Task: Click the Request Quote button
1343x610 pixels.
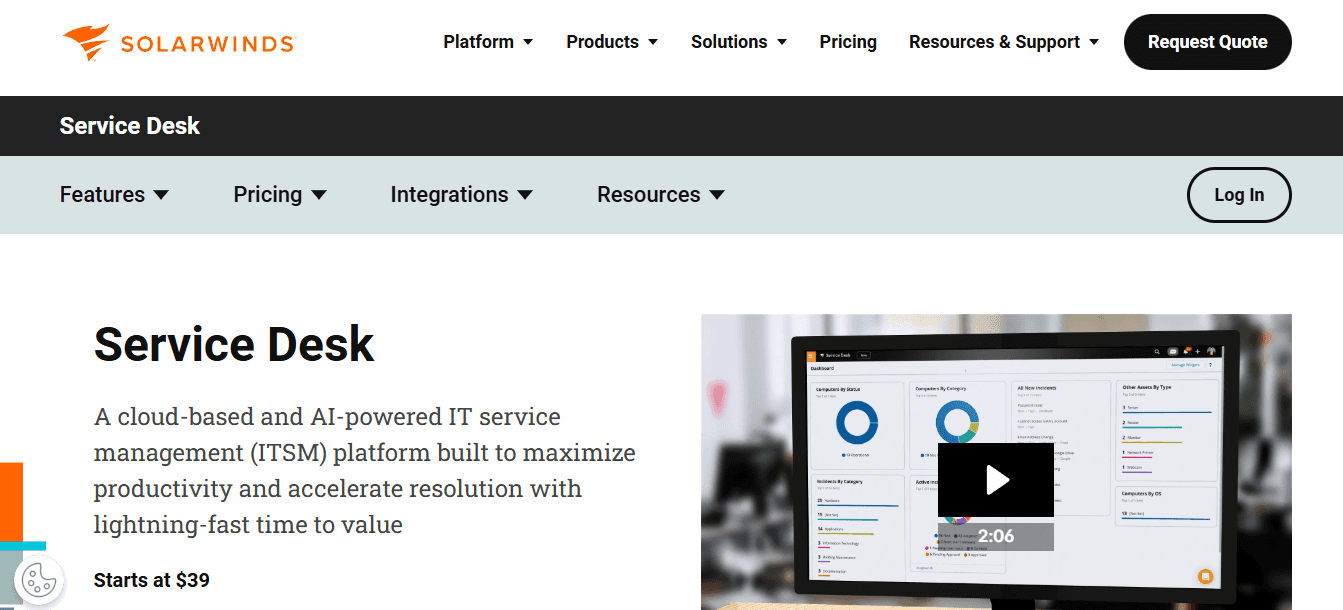Action: tap(1207, 41)
